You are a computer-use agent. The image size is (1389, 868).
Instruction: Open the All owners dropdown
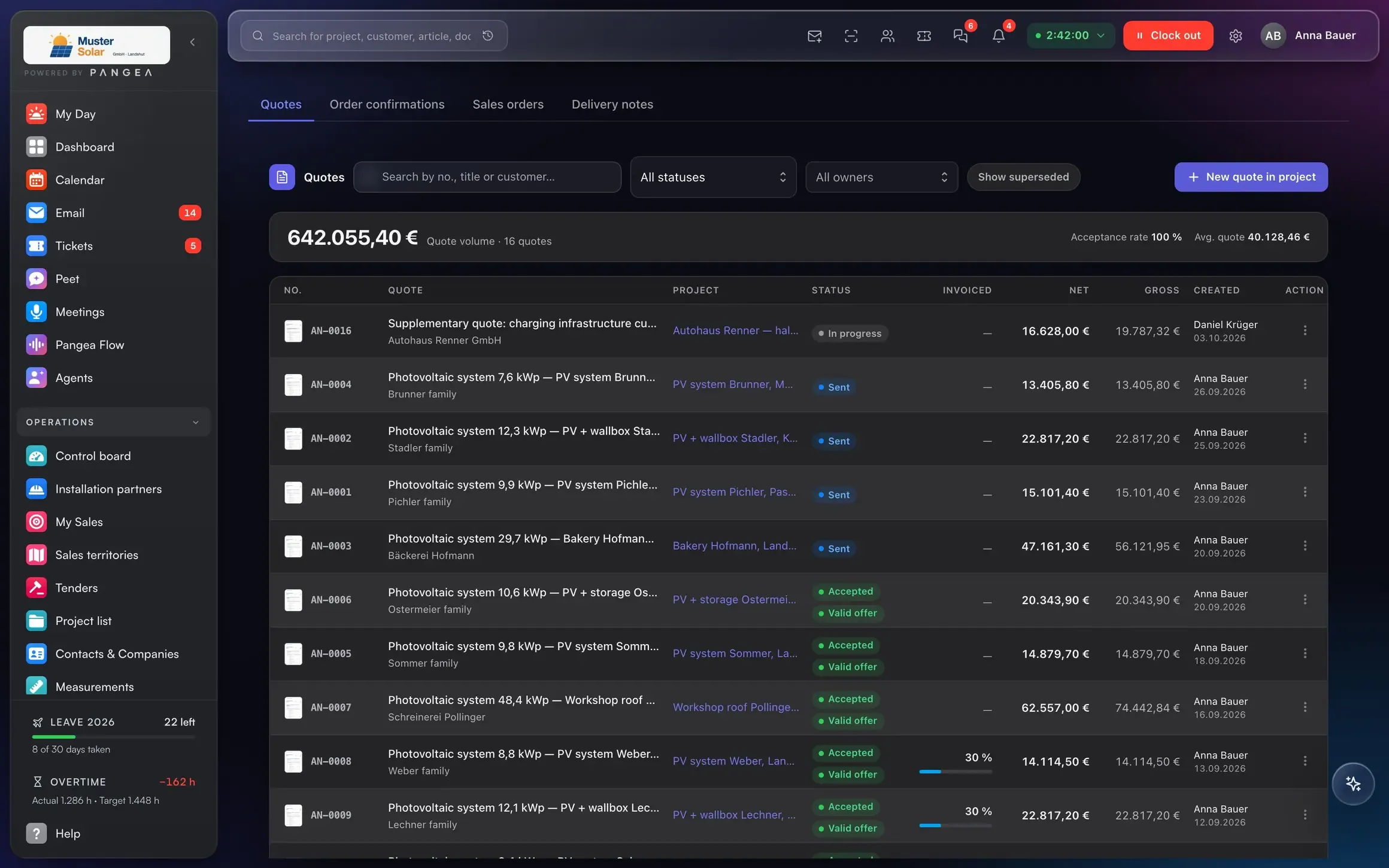tap(881, 177)
